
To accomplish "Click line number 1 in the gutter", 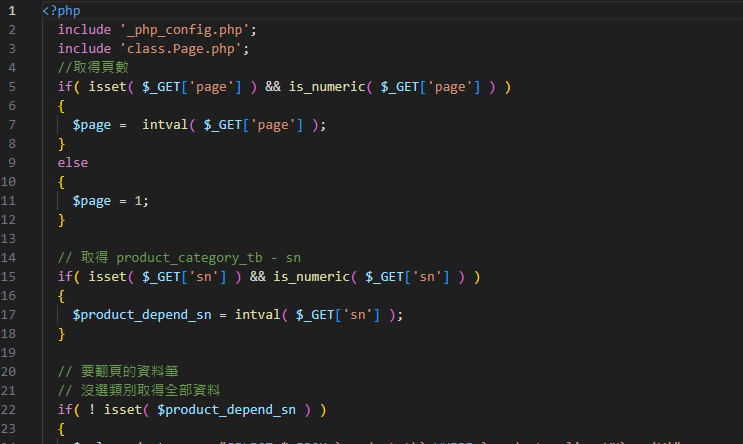I will 12,10.
